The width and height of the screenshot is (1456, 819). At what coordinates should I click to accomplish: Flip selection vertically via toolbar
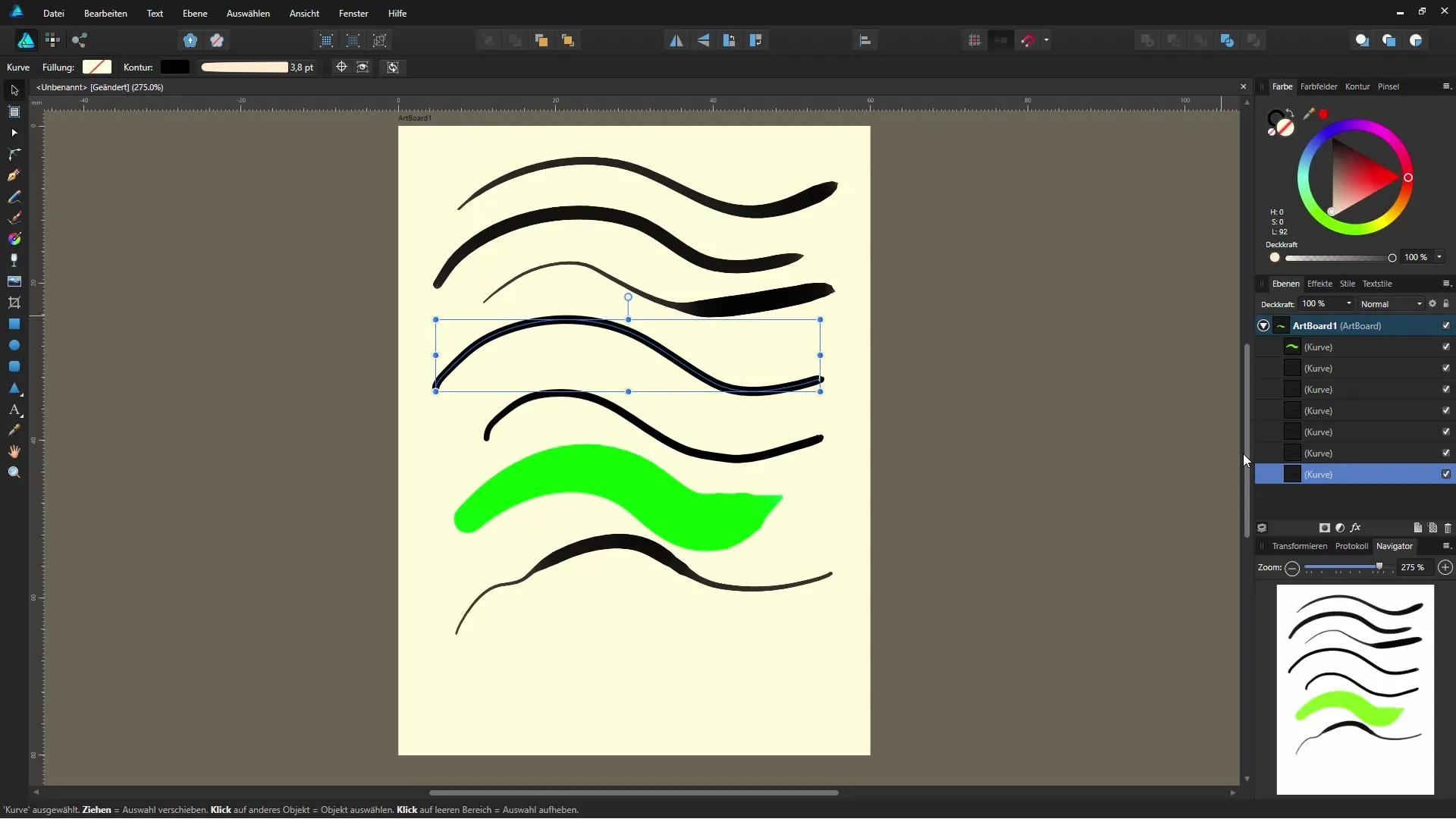[703, 41]
